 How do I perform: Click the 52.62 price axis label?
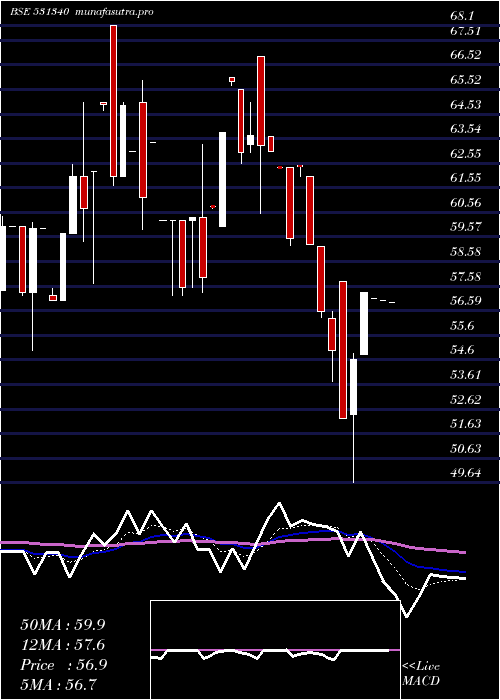[466, 399]
